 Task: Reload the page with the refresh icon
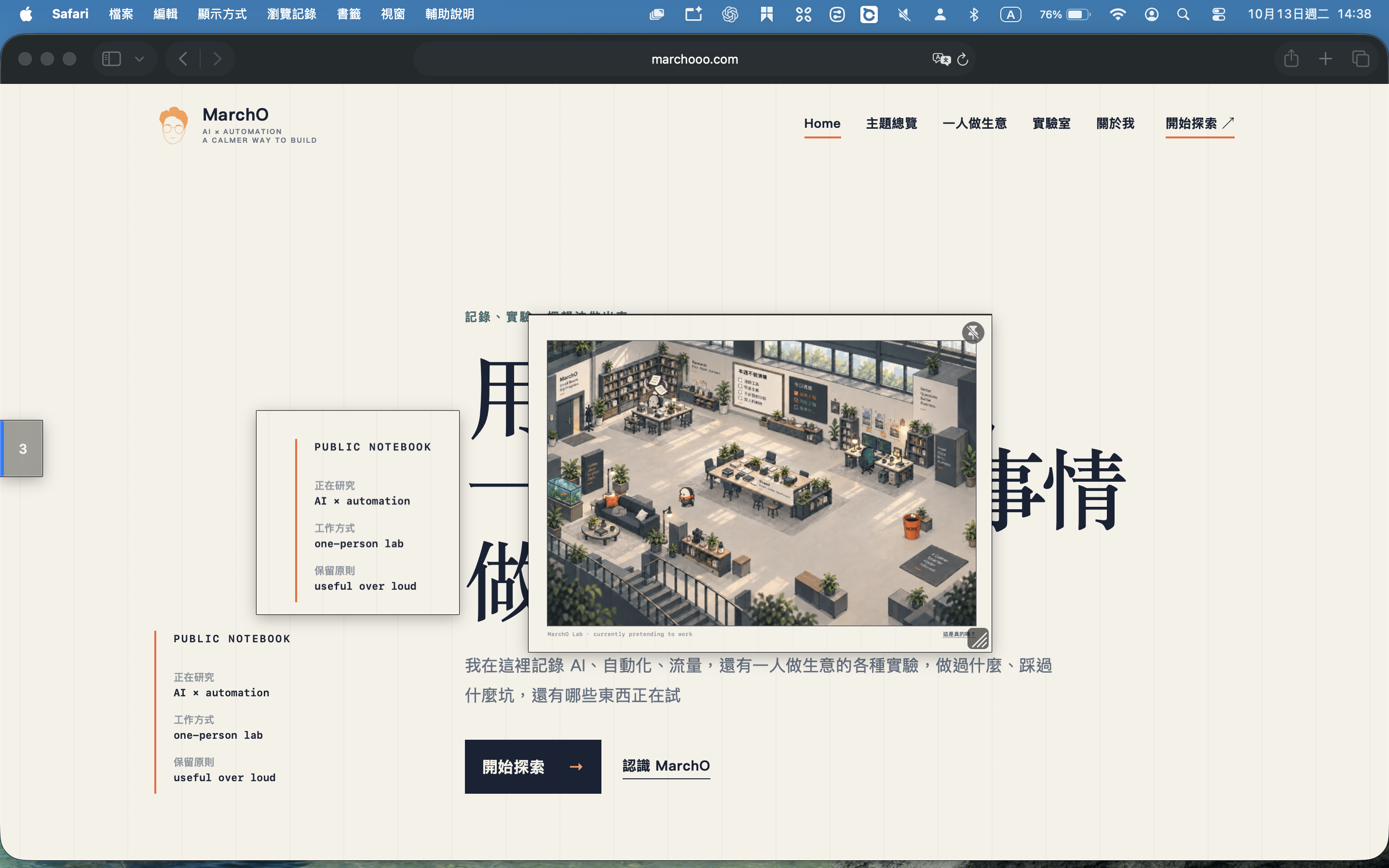tap(963, 59)
